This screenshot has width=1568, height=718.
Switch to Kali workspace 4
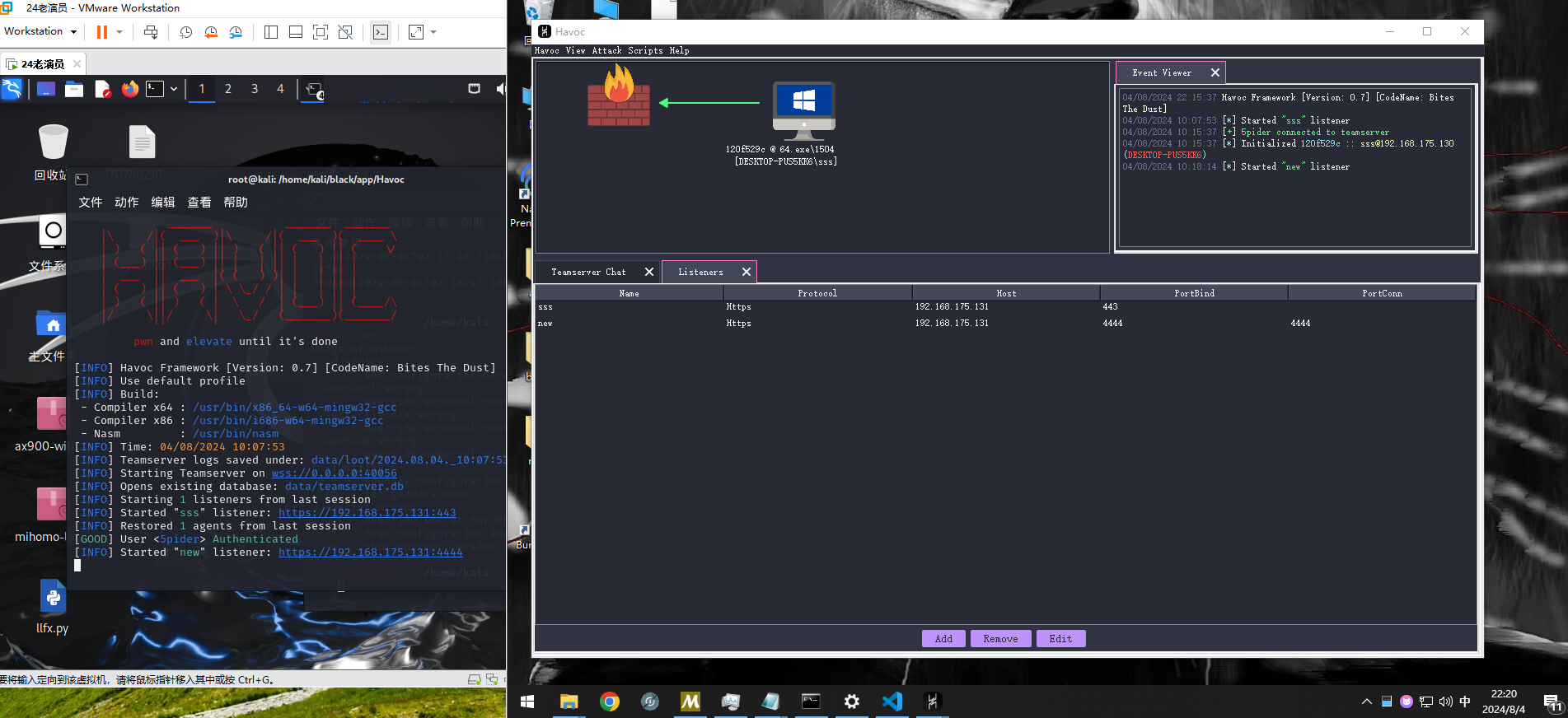(280, 89)
